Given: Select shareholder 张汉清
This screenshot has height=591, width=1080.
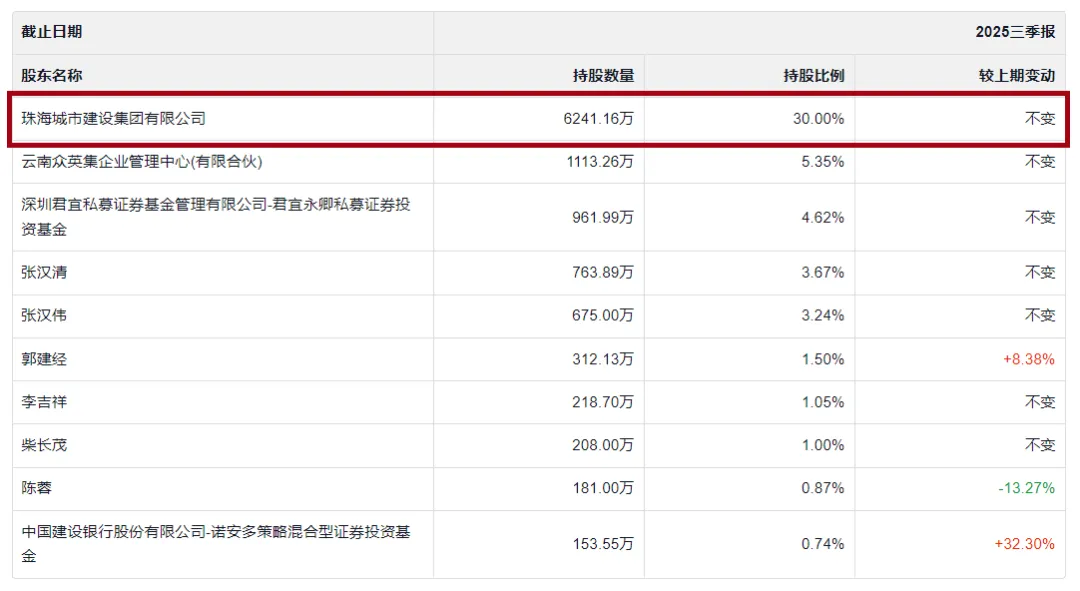Looking at the screenshot, I should [x=44, y=272].
